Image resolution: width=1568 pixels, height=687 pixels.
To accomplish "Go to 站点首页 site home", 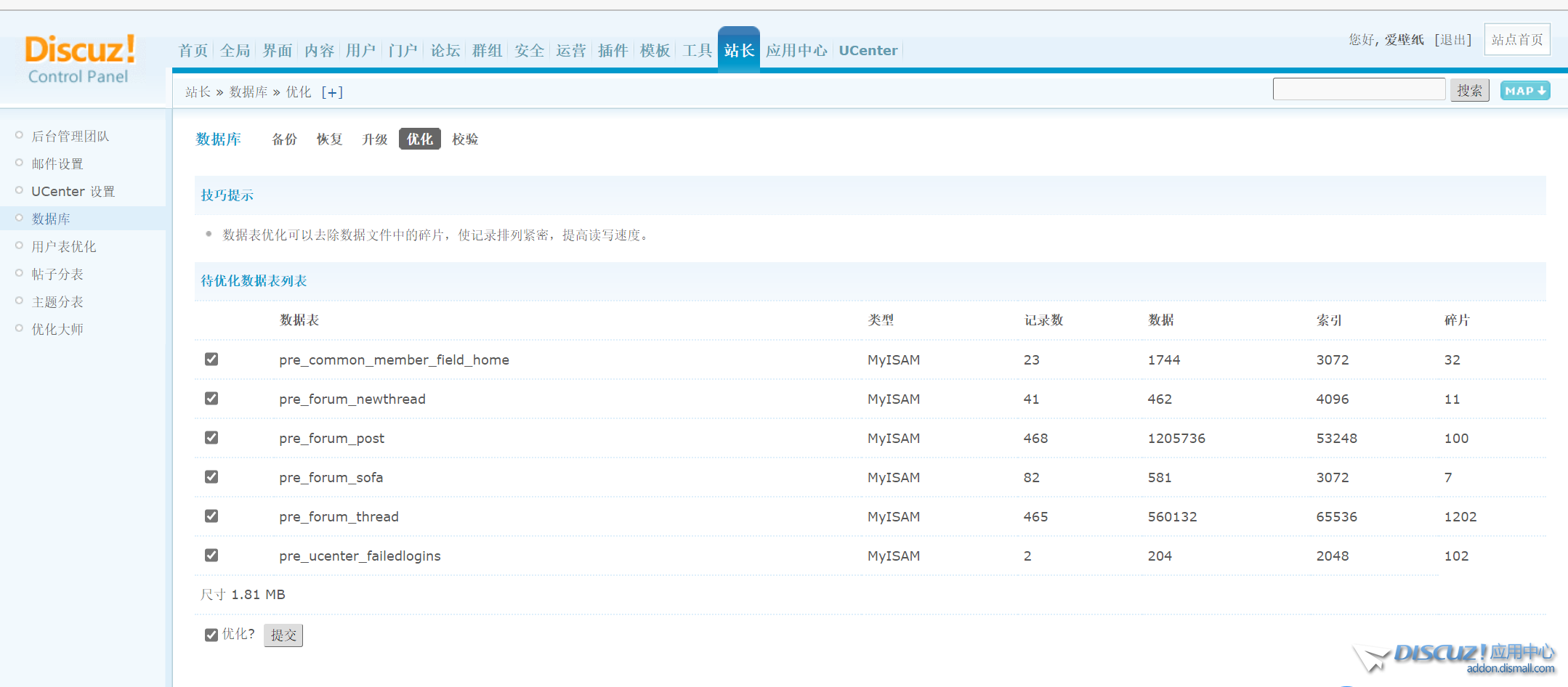I will click(1516, 40).
